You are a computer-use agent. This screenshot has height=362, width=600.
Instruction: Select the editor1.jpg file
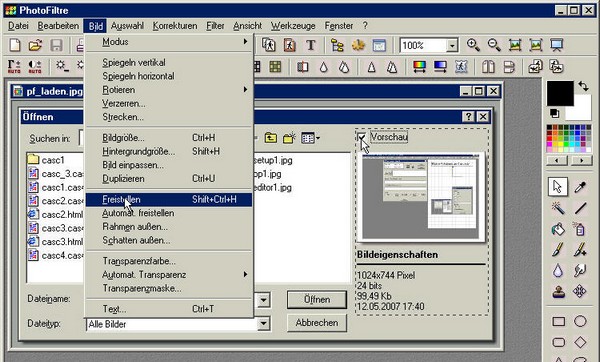coord(272,188)
